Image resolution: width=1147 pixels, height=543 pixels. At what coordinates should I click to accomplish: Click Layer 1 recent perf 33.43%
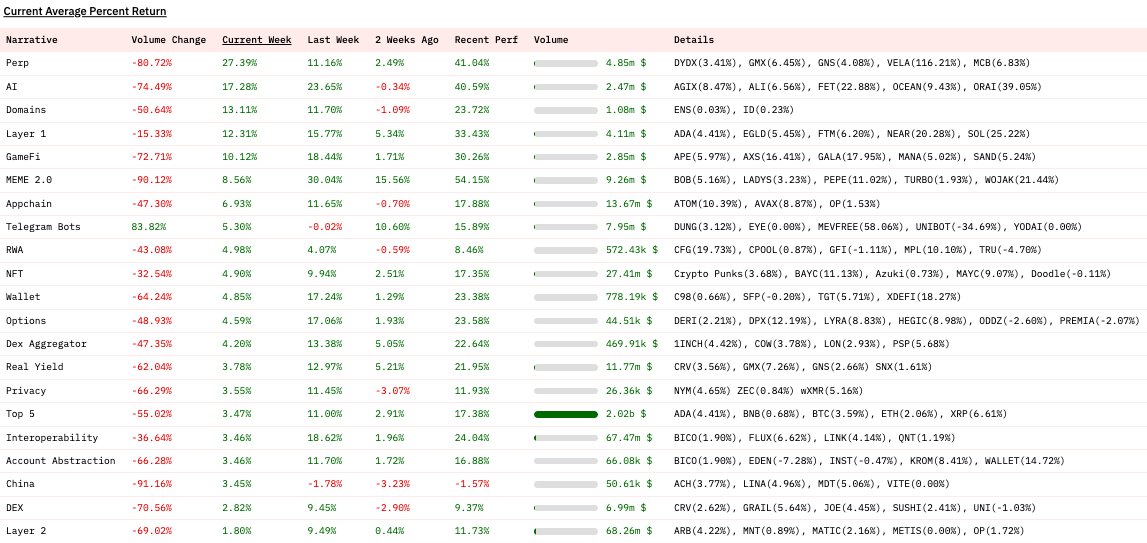(x=473, y=133)
